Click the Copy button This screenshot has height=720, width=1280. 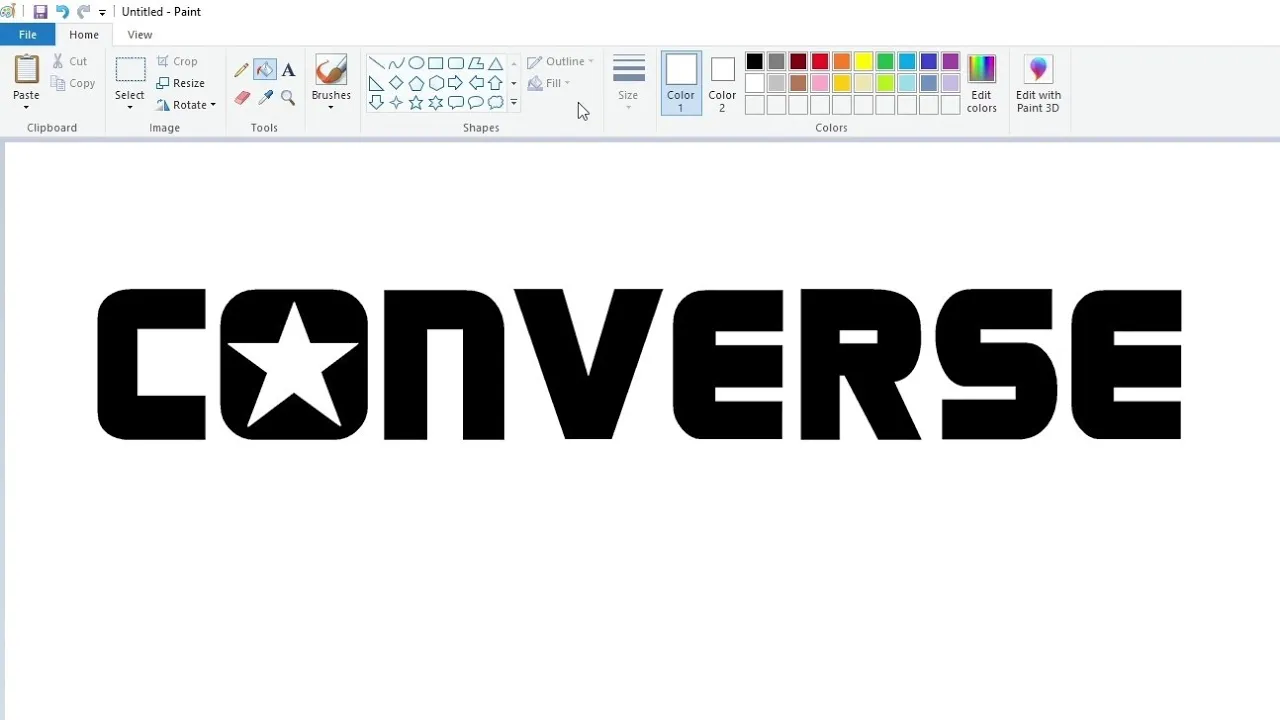(73, 83)
